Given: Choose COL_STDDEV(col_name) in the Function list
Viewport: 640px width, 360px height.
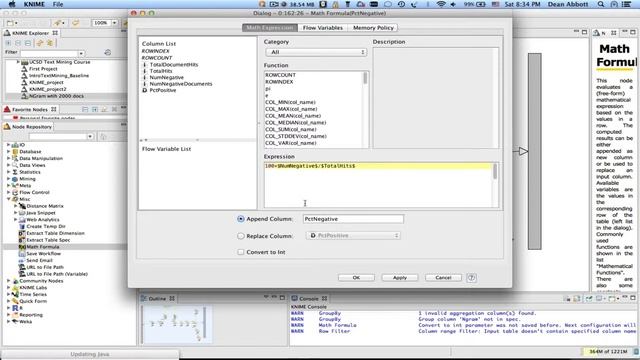Looking at the screenshot, I should (x=296, y=136).
